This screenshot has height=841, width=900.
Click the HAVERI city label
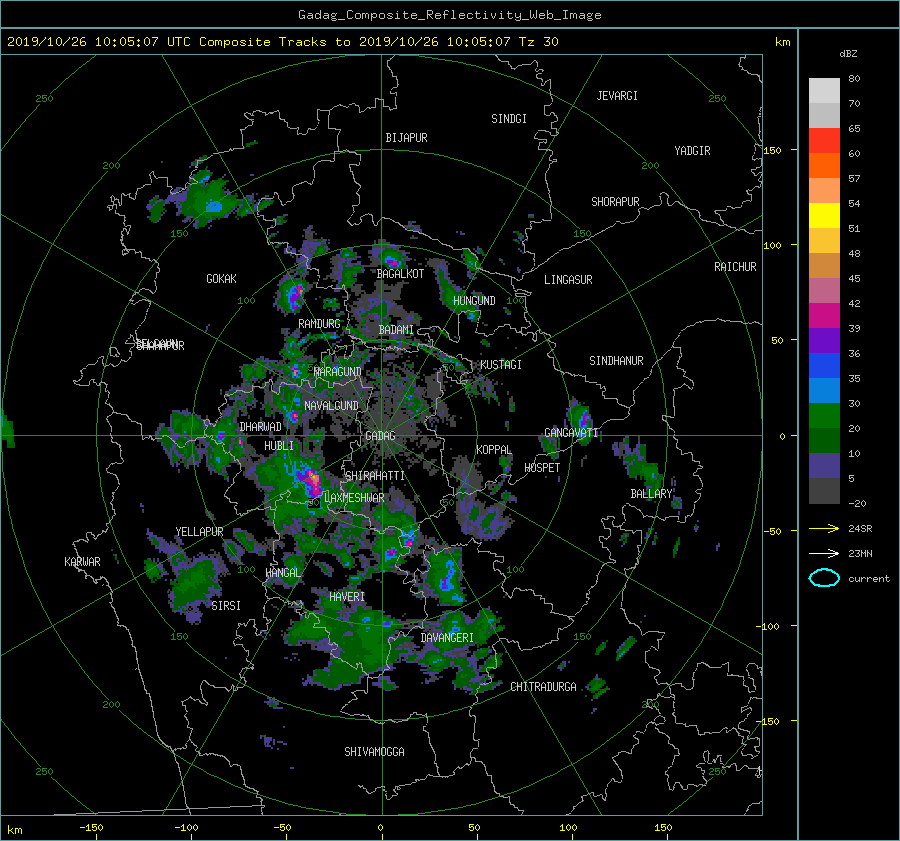click(x=347, y=597)
